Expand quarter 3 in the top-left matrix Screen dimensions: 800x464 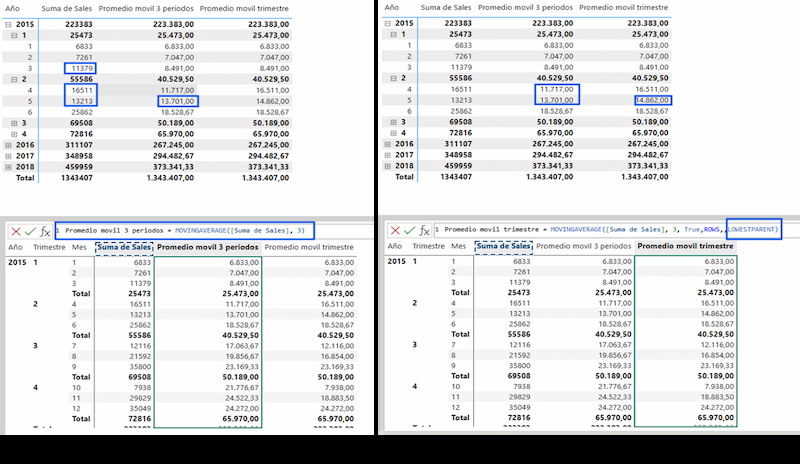pyautogui.click(x=15, y=122)
